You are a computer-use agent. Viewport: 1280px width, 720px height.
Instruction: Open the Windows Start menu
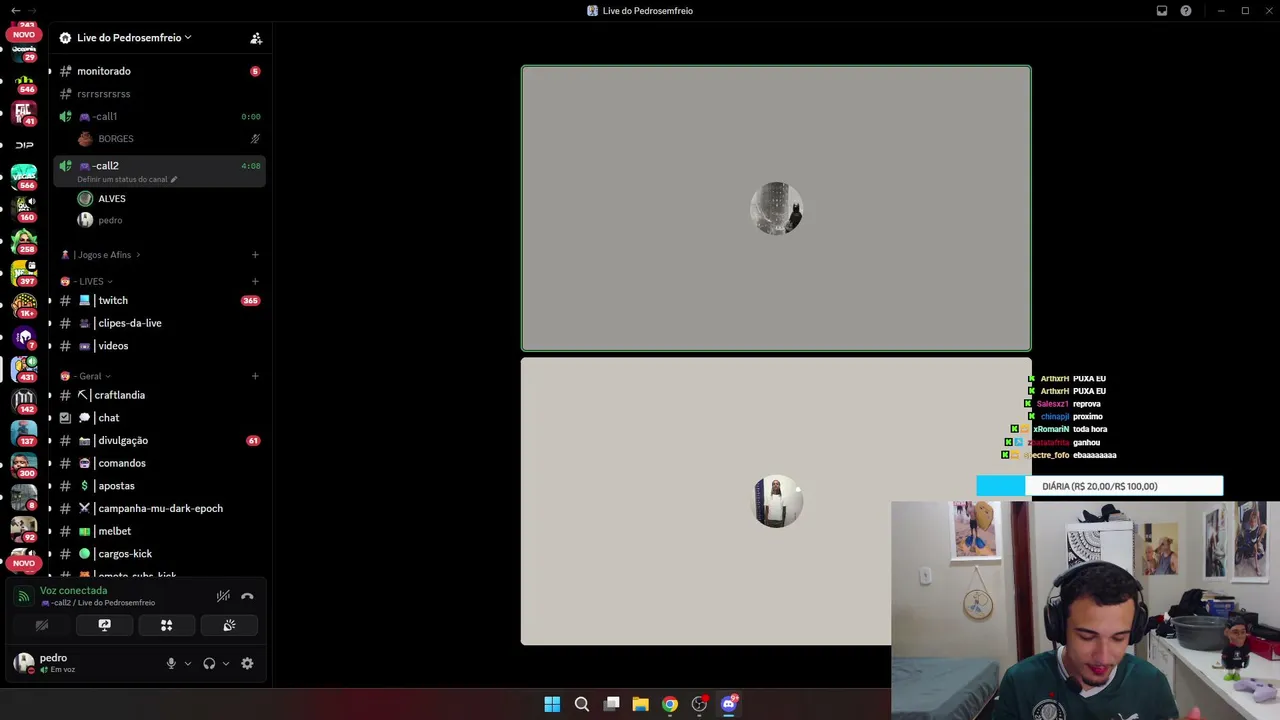[x=552, y=704]
